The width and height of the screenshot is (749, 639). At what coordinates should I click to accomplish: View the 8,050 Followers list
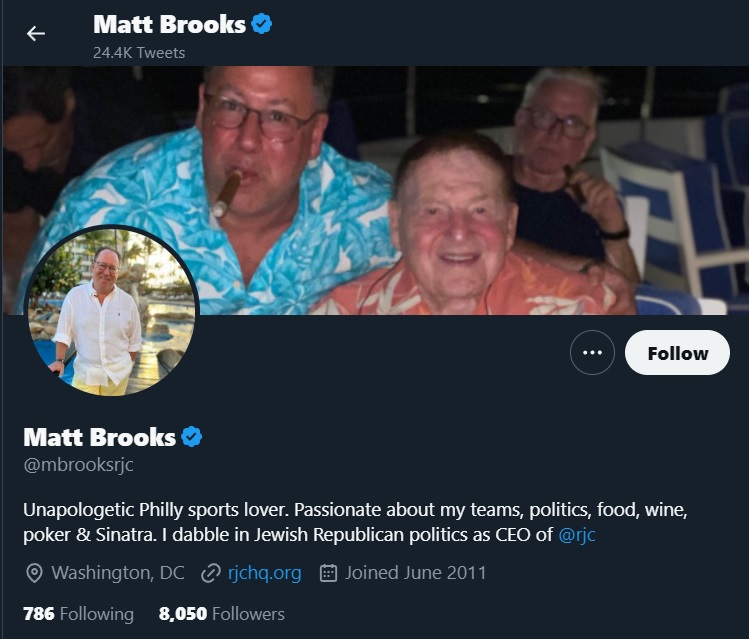pyautogui.click(x=222, y=614)
